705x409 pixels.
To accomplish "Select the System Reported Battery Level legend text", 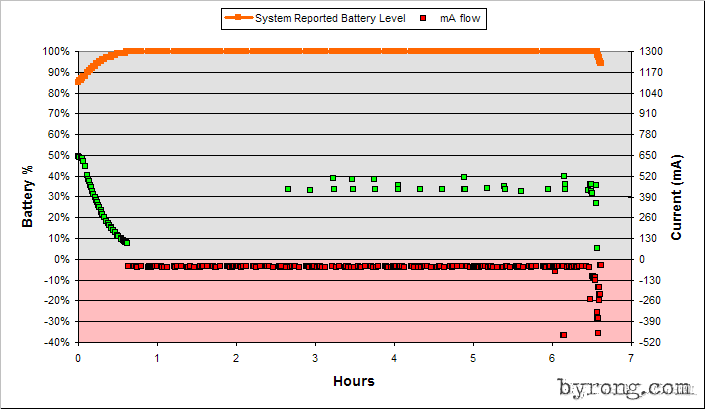I will pos(330,18).
